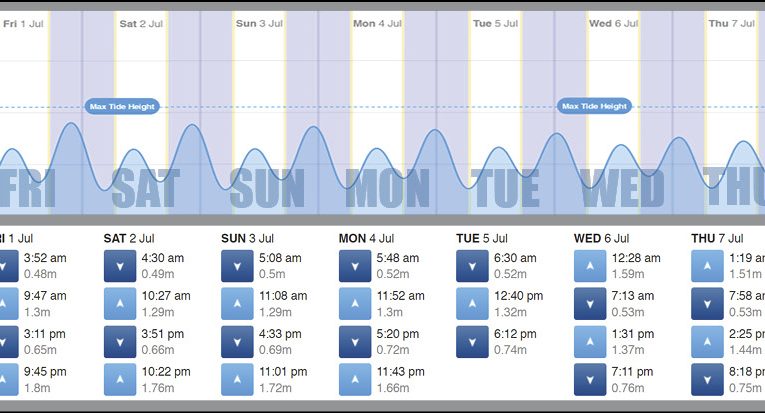Image resolution: width=765 pixels, height=413 pixels.
Task: Select the 'Mon 4 Jul' header atop the chart
Action: click(377, 23)
